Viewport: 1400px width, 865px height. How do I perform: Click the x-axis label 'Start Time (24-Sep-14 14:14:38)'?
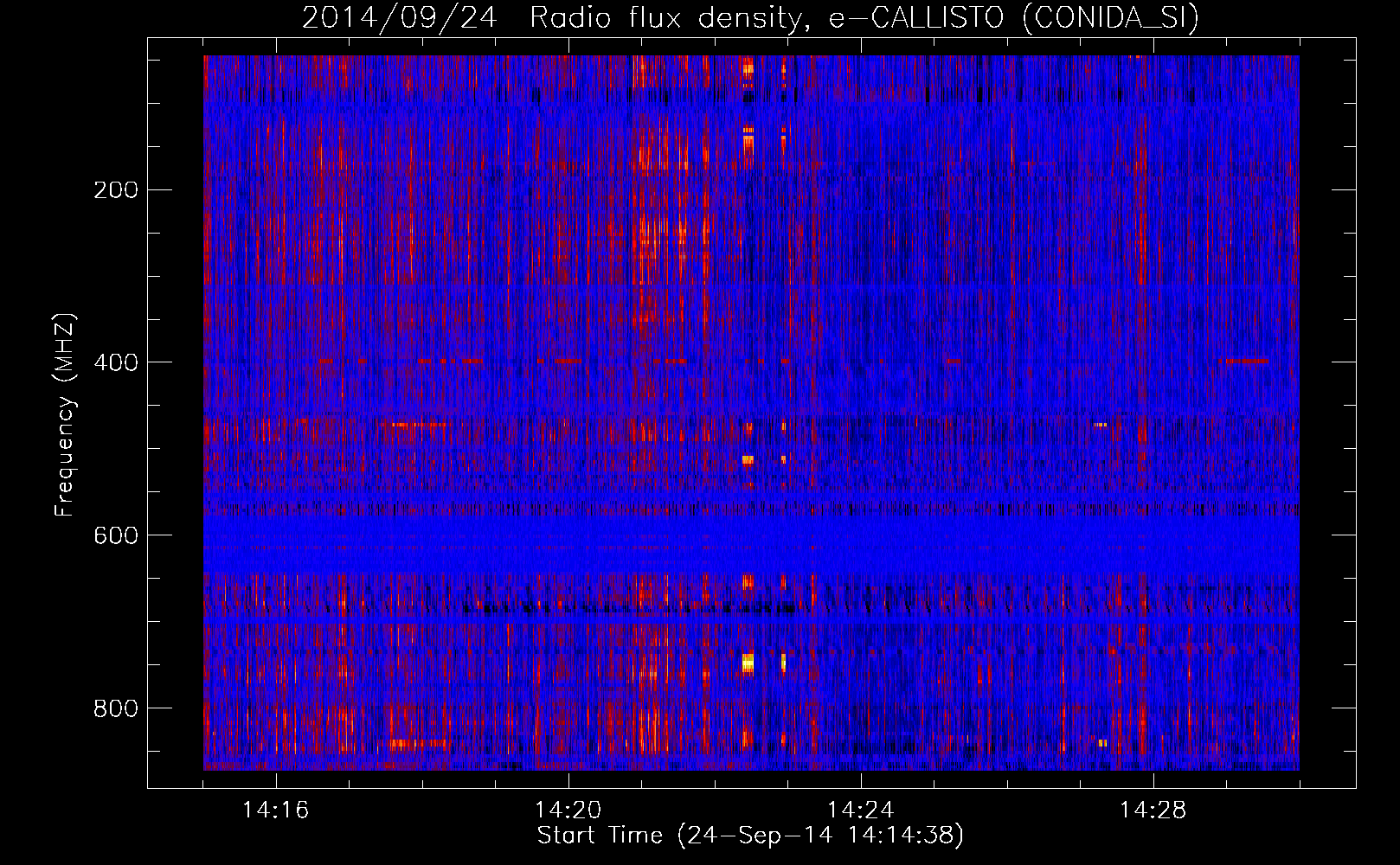point(750,836)
